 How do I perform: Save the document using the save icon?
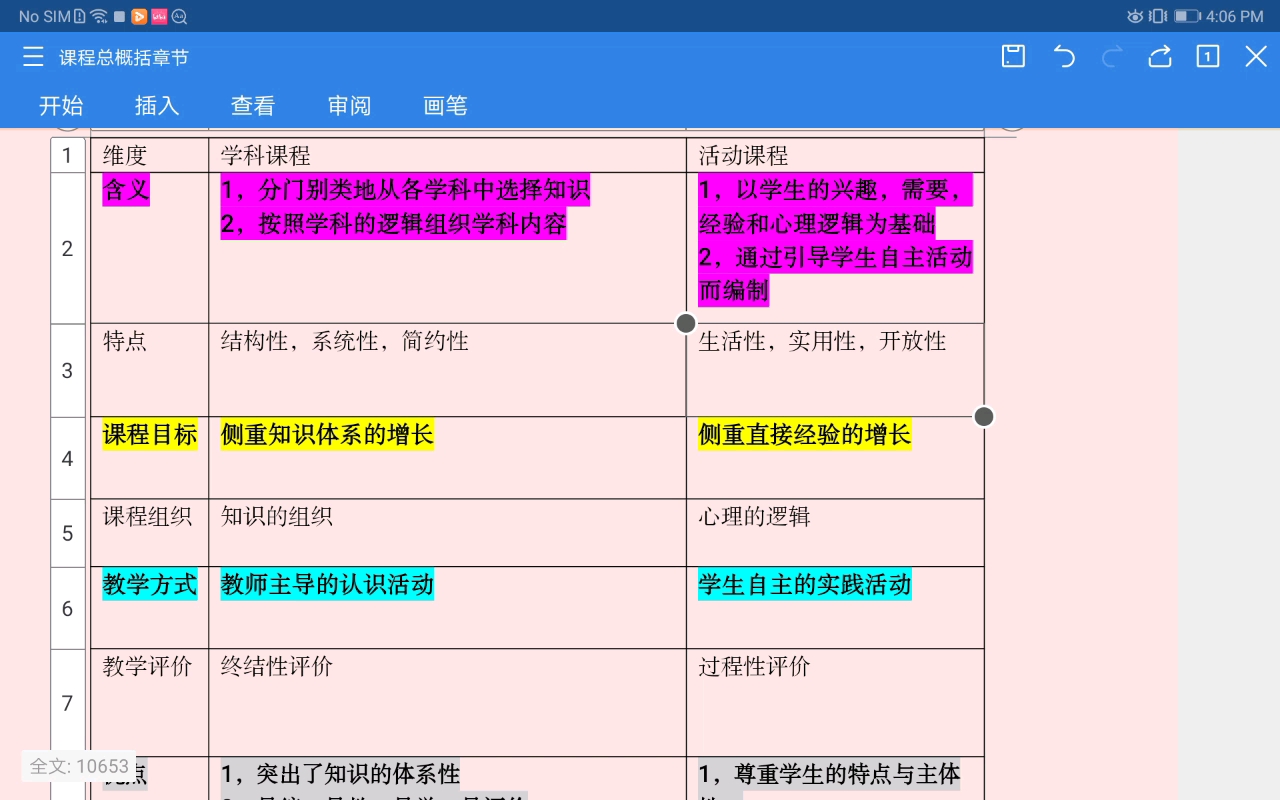pos(1012,57)
